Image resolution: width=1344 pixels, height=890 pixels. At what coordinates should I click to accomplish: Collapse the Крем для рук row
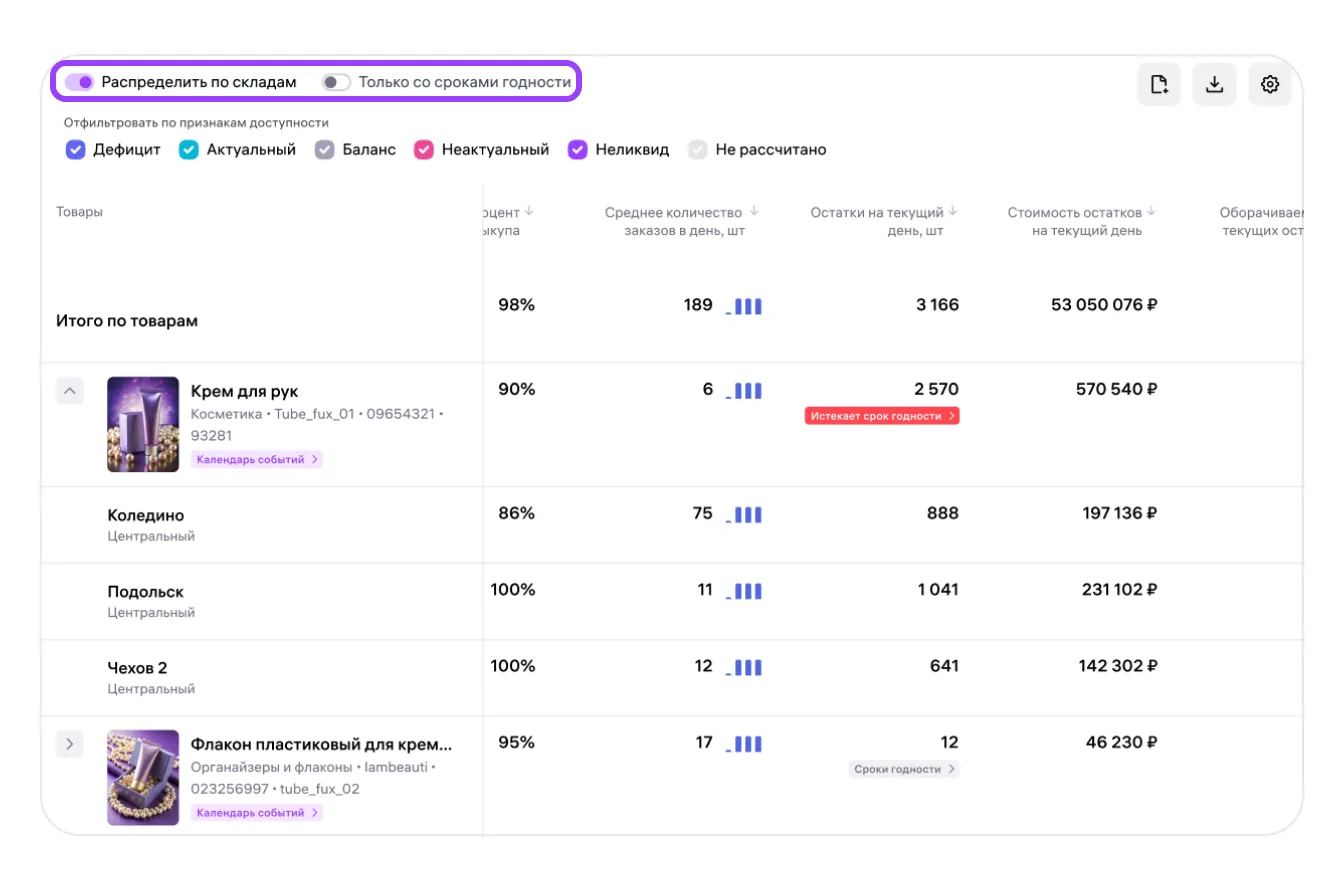(x=69, y=391)
